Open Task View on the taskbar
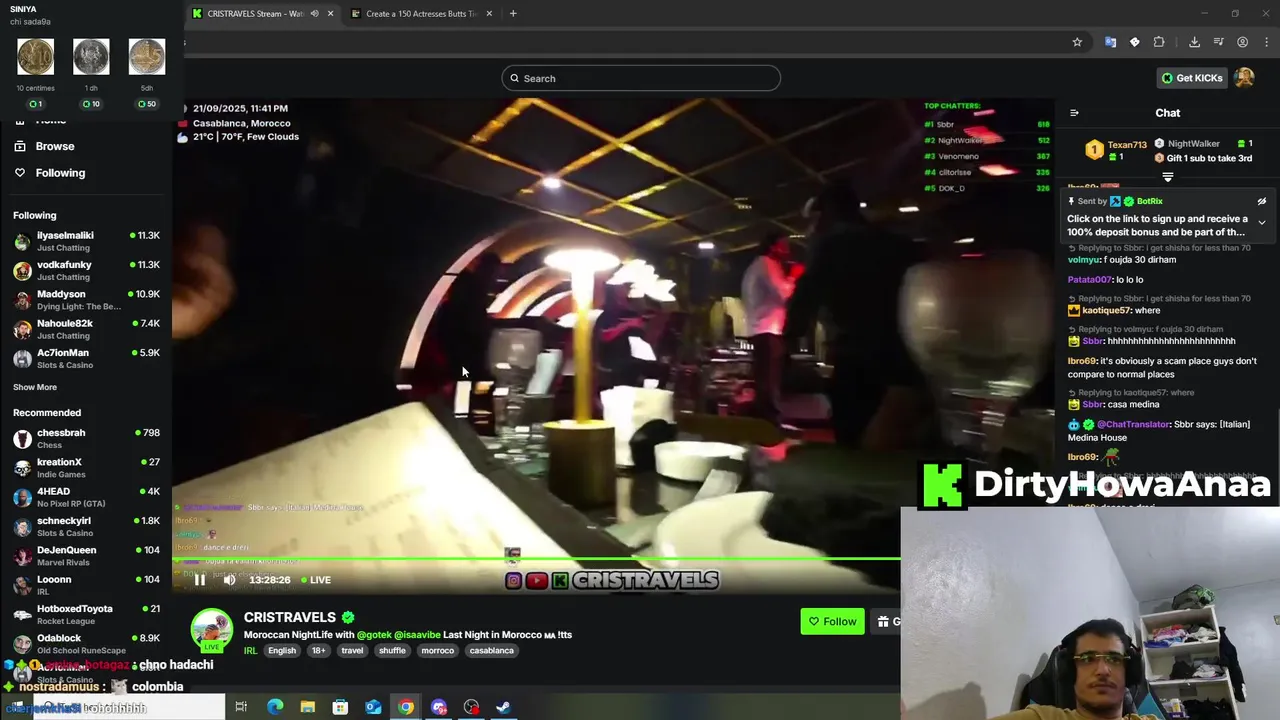 241,707
